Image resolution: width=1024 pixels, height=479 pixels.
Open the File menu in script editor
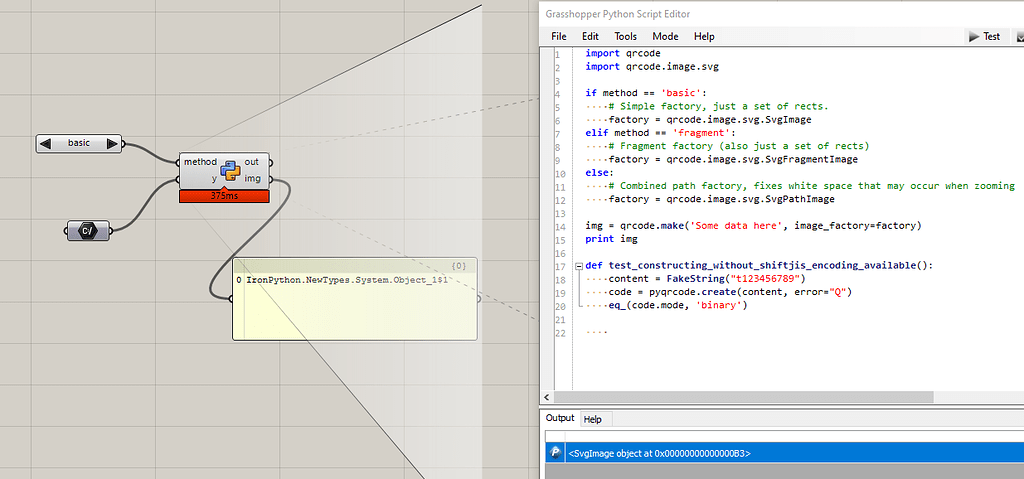558,37
